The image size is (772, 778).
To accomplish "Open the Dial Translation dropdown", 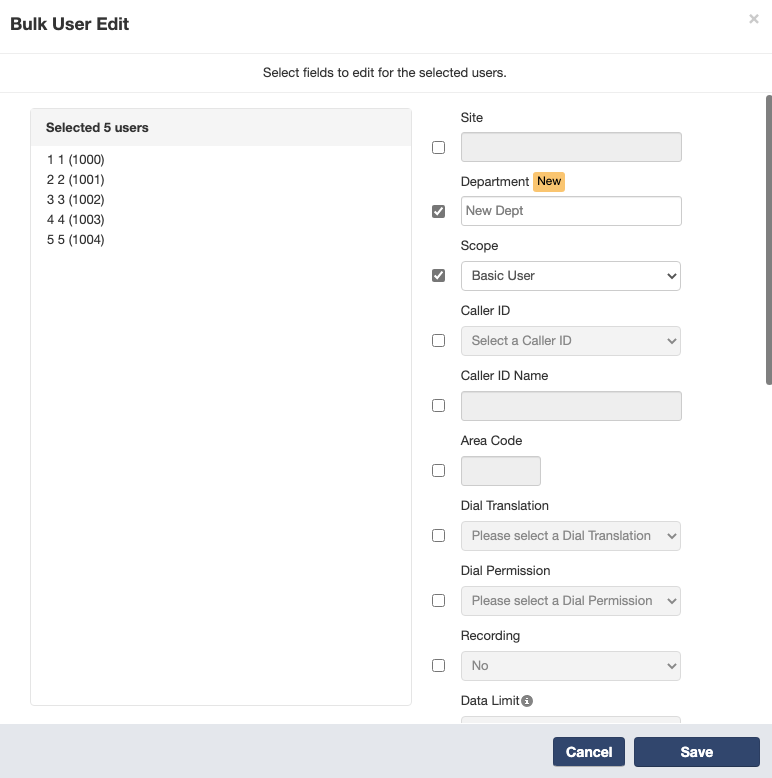I will click(x=571, y=536).
